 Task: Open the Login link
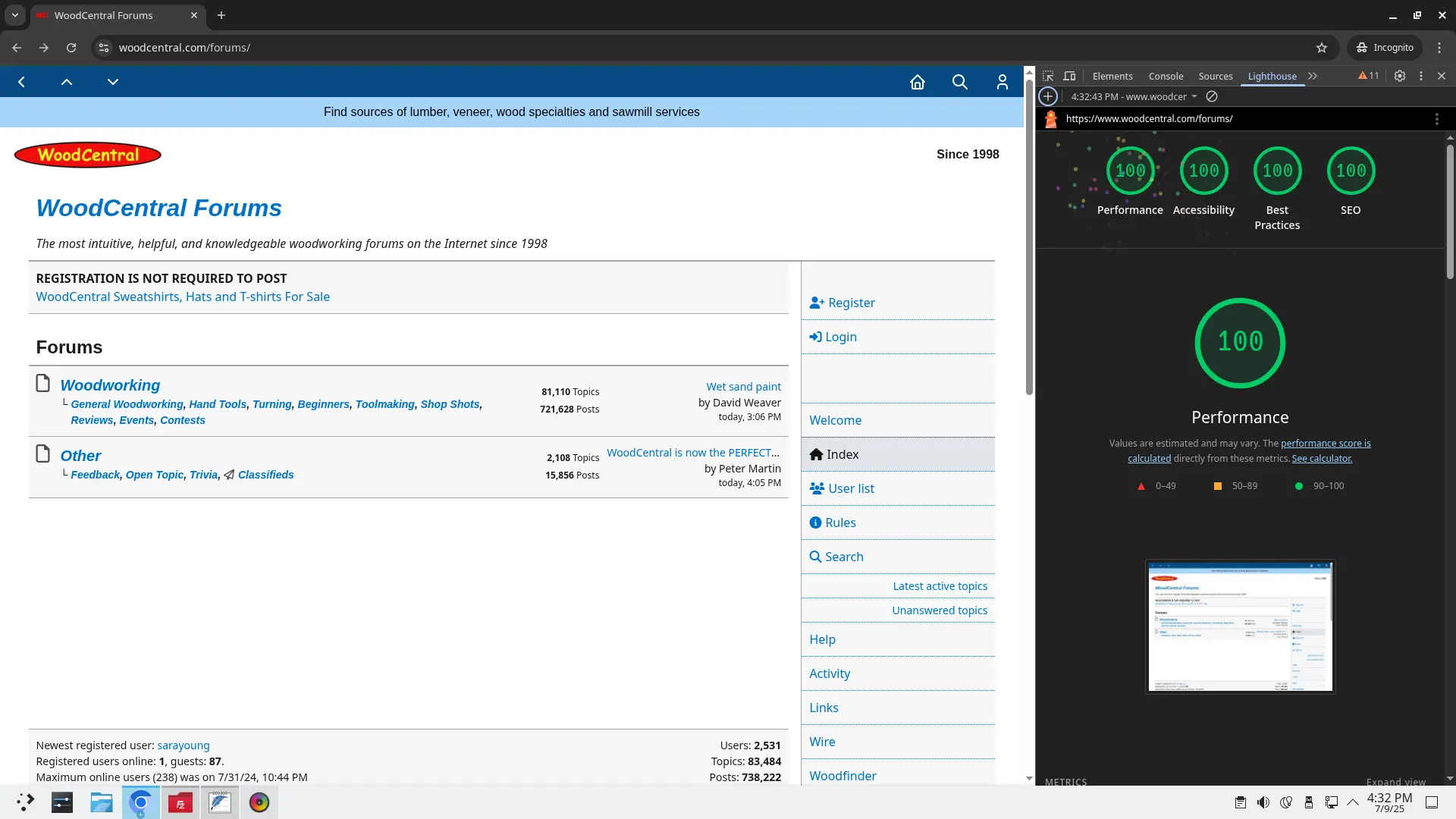pos(833,337)
